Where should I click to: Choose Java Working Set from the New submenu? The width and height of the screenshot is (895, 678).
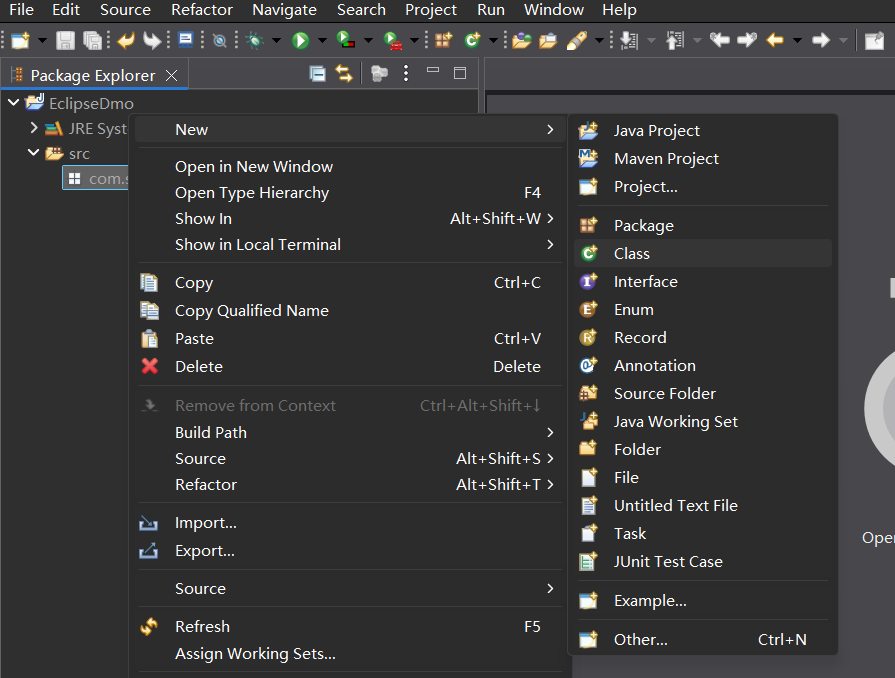(703, 422)
